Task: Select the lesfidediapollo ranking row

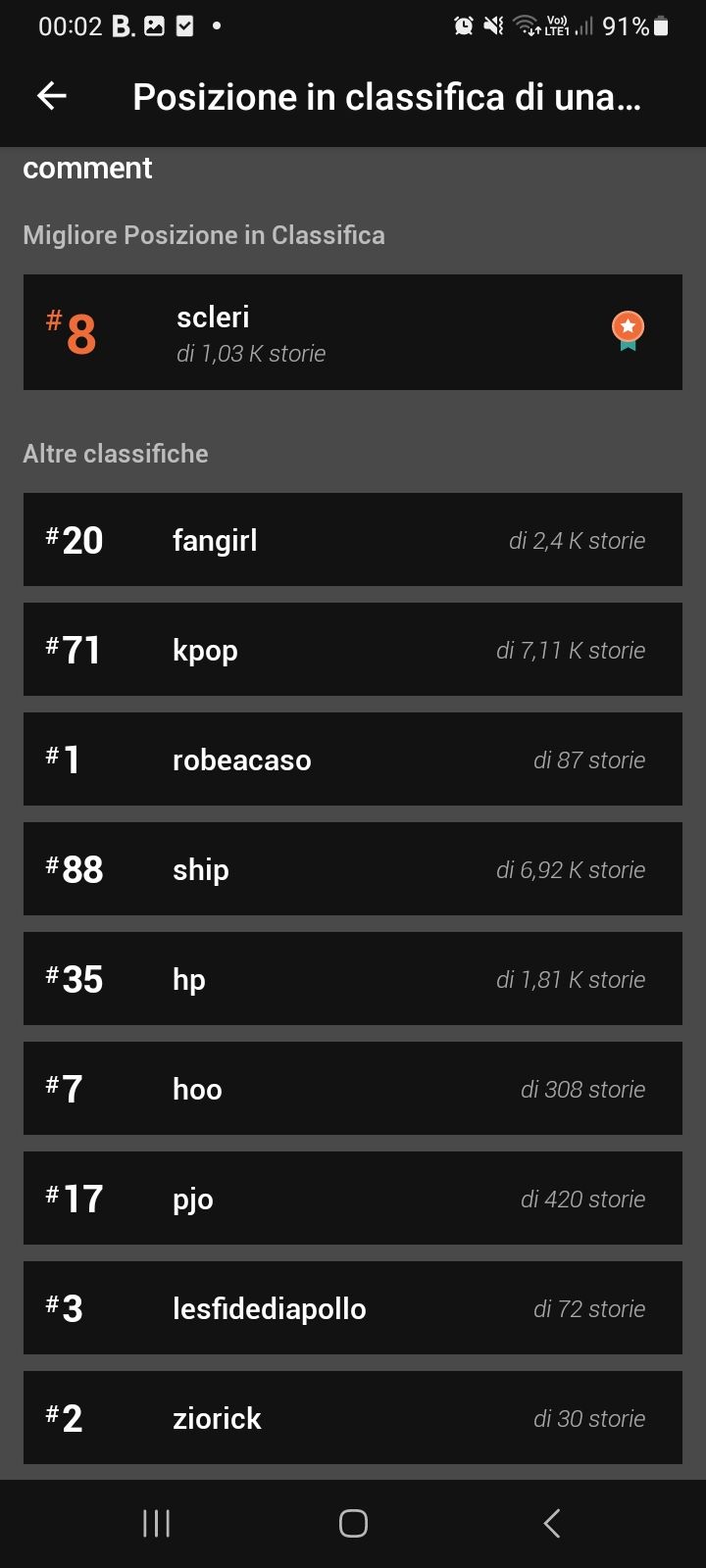Action: pyautogui.click(x=353, y=1308)
